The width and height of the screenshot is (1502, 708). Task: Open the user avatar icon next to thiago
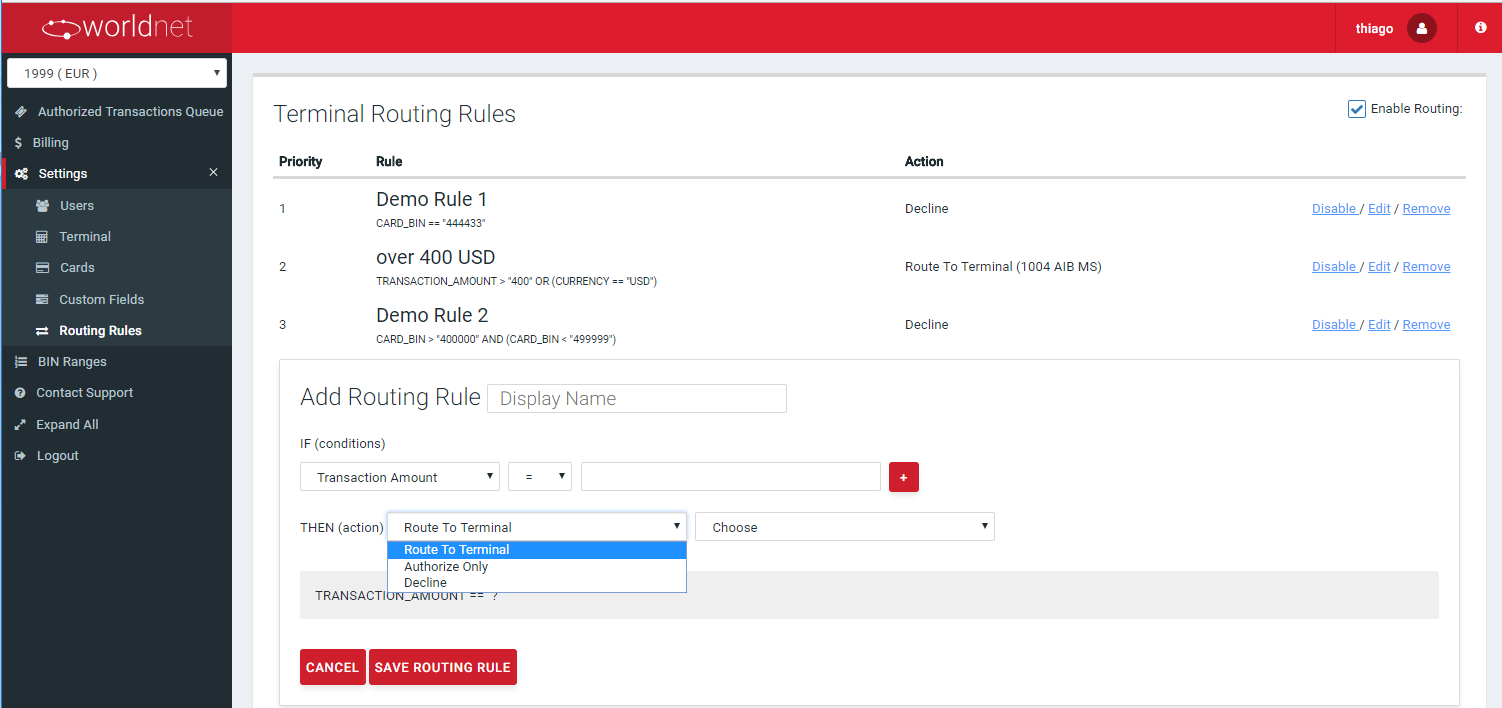click(1422, 28)
